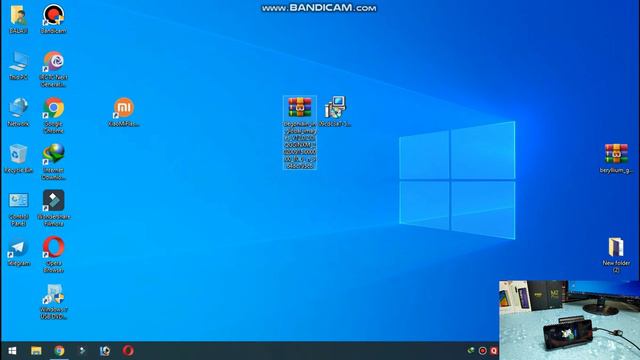Launch Opera Browser from desktop shortcut

point(53,255)
